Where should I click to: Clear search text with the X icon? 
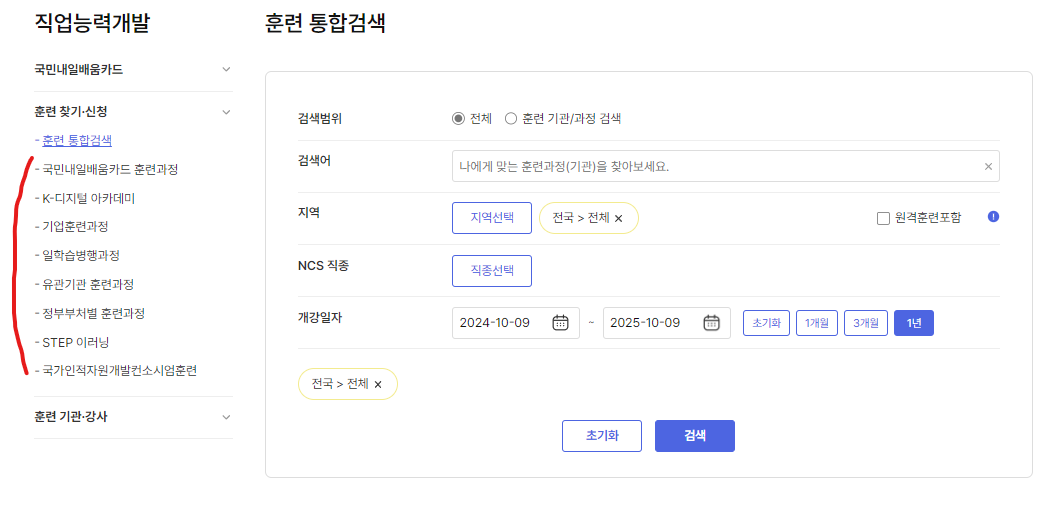[988, 166]
